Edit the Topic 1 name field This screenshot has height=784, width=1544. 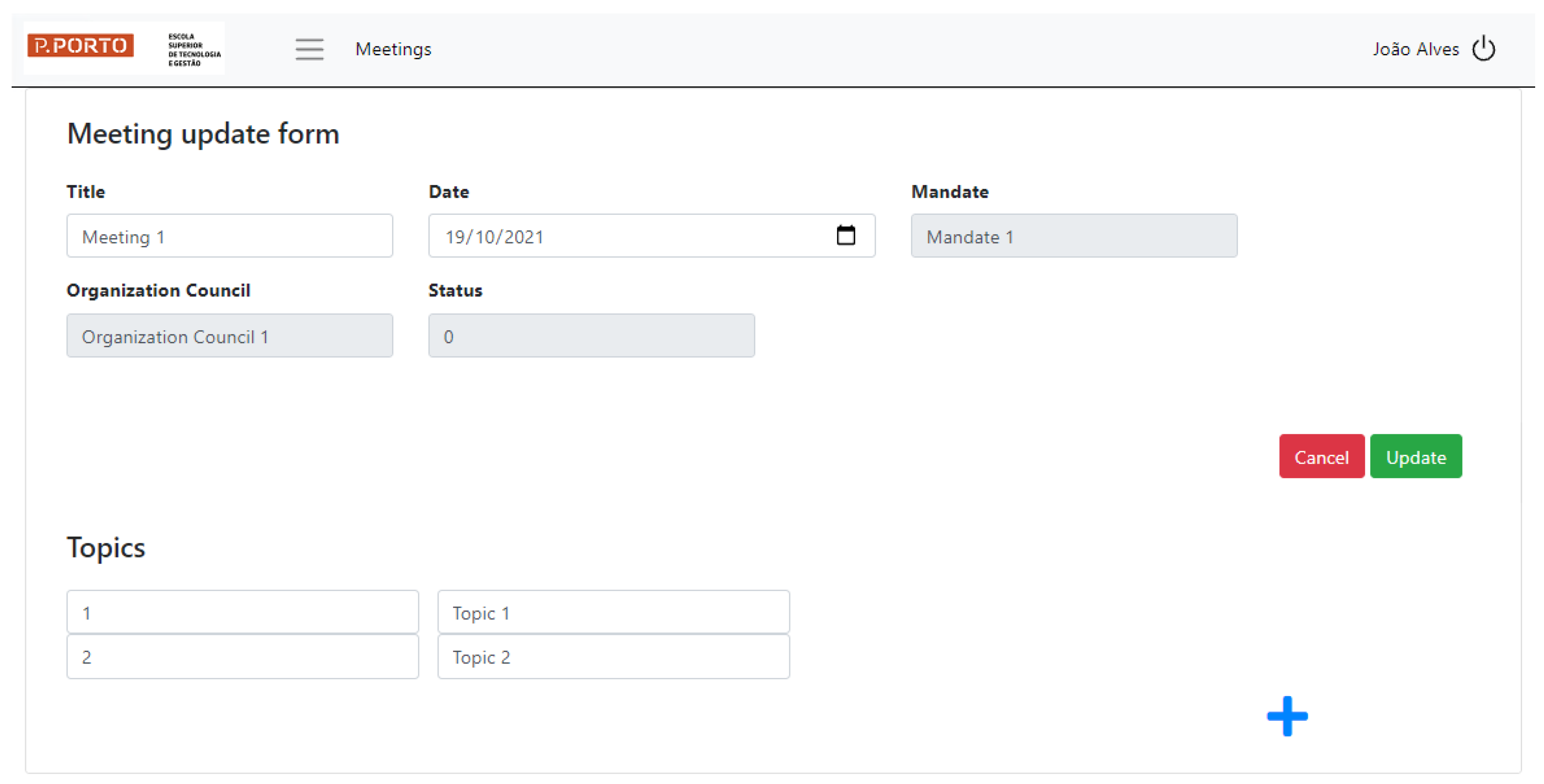pos(613,612)
